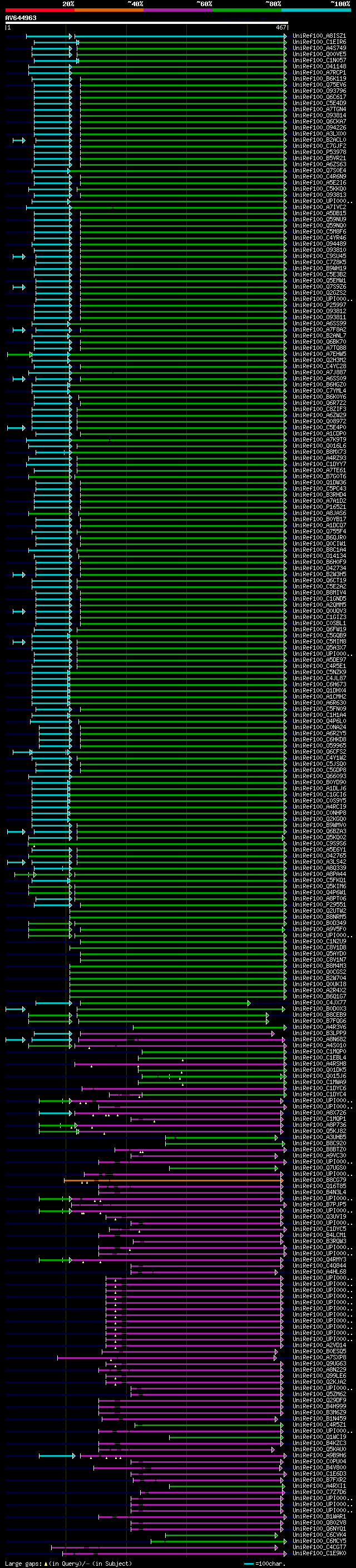Select hit UniRef100_B8CEB9
The width and height of the screenshot is (356, 1568).
pos(319,1015)
